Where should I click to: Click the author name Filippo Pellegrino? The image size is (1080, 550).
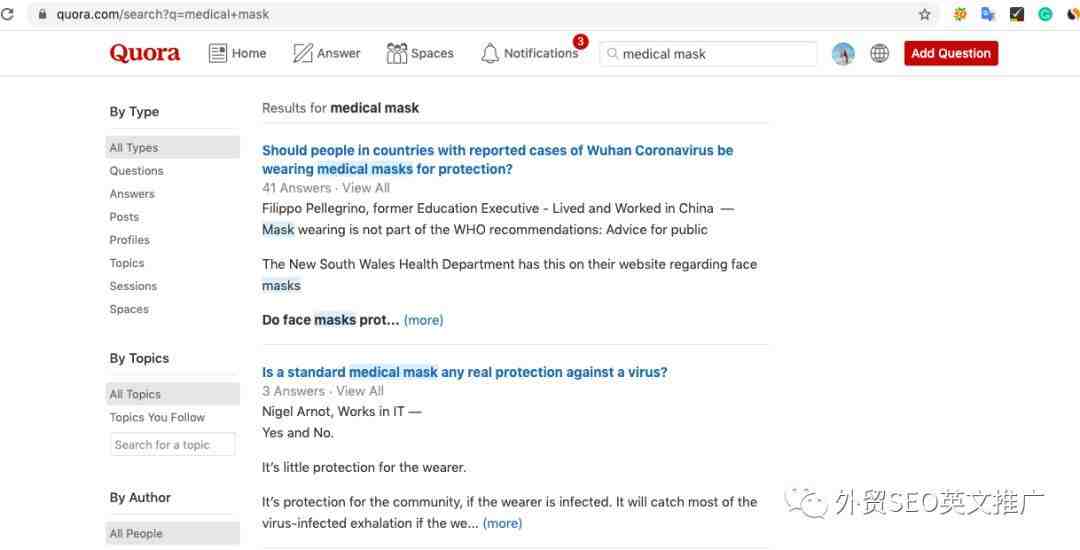pyautogui.click(x=313, y=209)
